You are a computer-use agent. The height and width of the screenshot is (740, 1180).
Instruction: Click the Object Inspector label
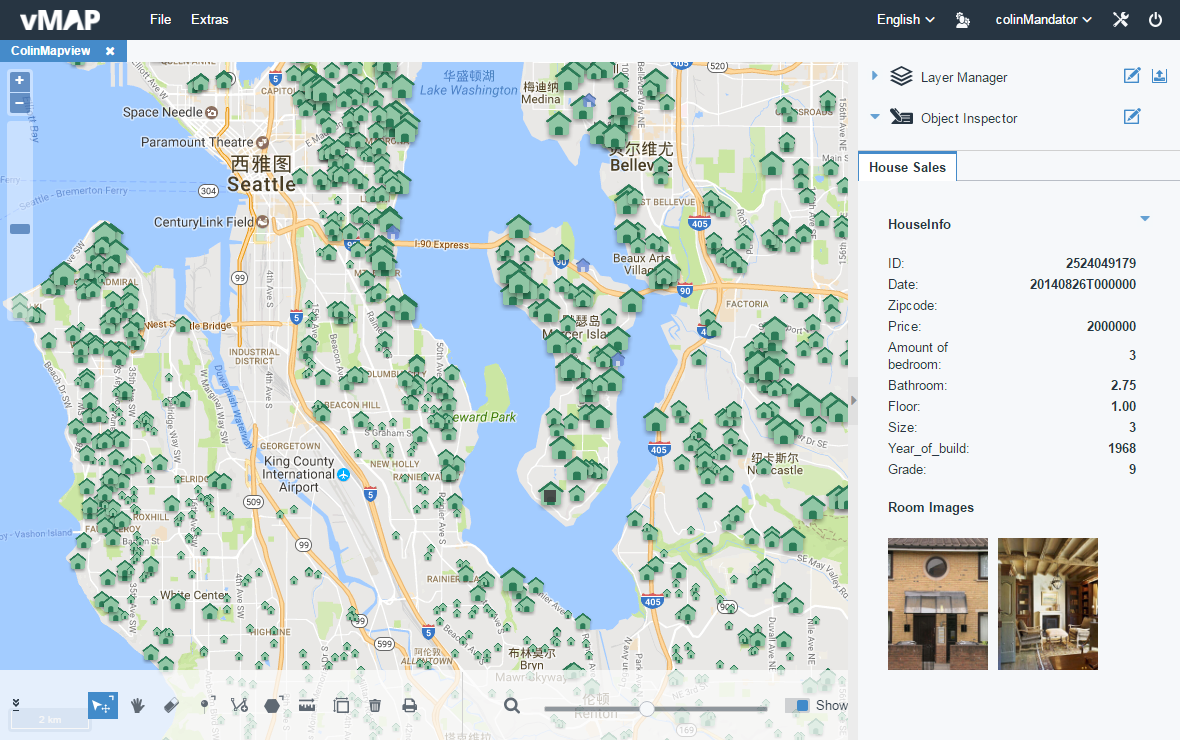click(x=969, y=118)
